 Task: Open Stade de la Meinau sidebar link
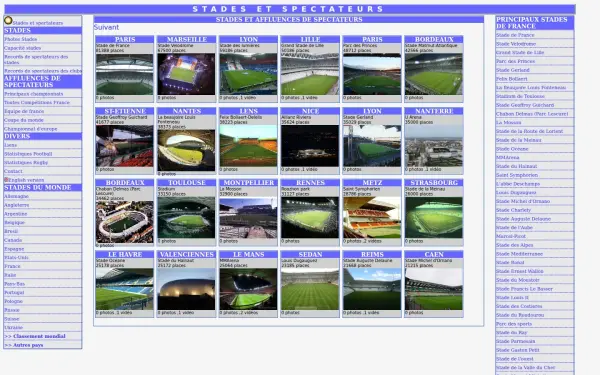518,140
